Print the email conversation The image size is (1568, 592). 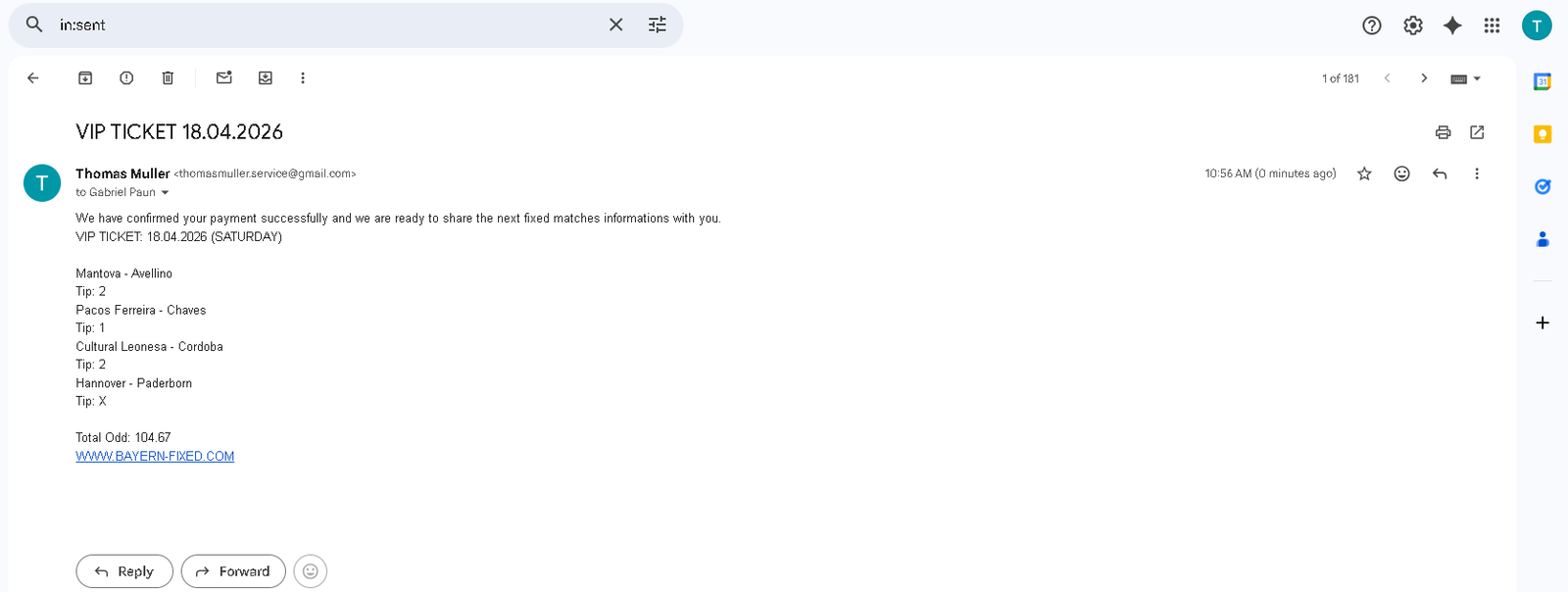tap(1443, 132)
